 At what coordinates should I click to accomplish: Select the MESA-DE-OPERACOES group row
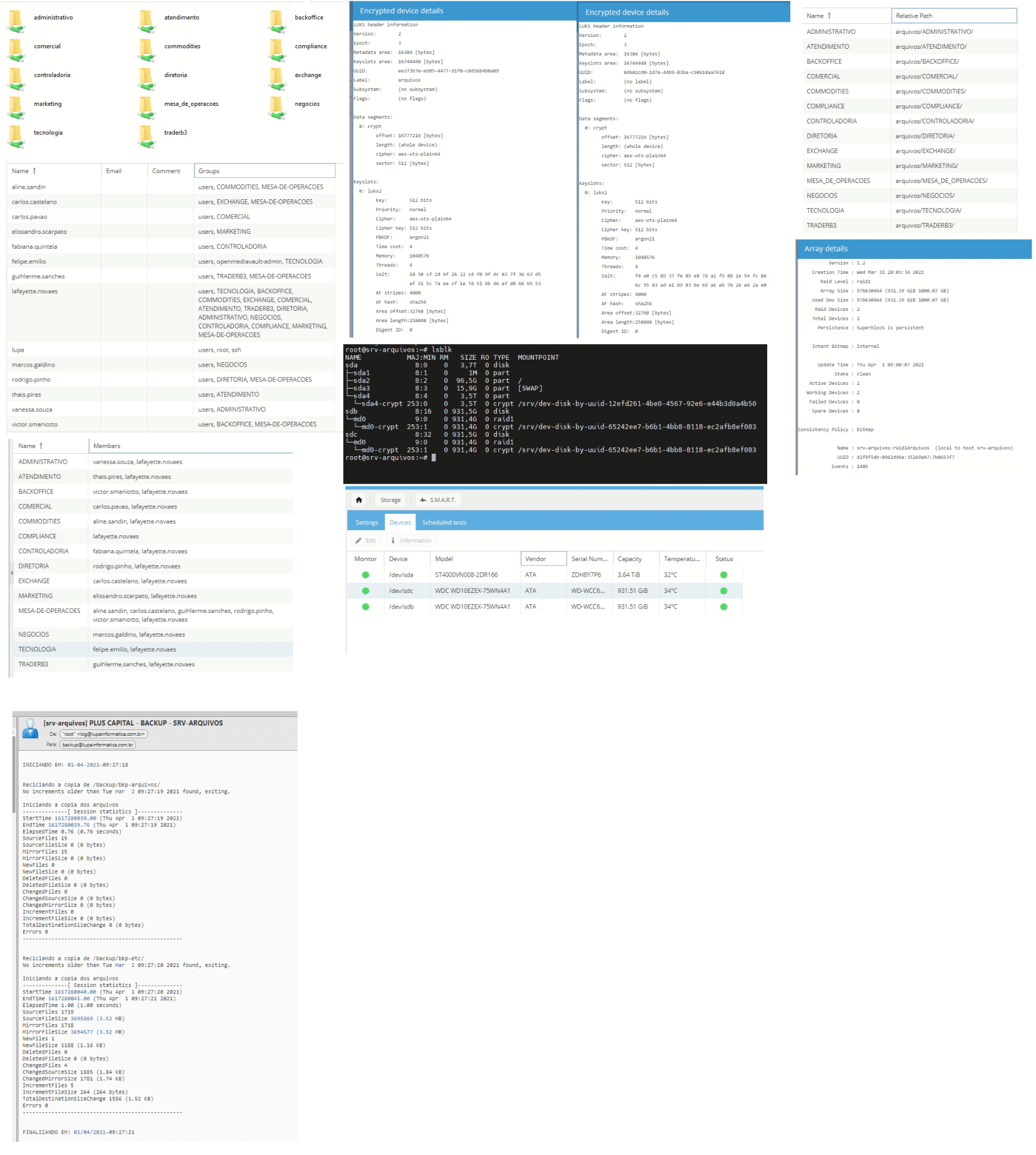(x=153, y=615)
